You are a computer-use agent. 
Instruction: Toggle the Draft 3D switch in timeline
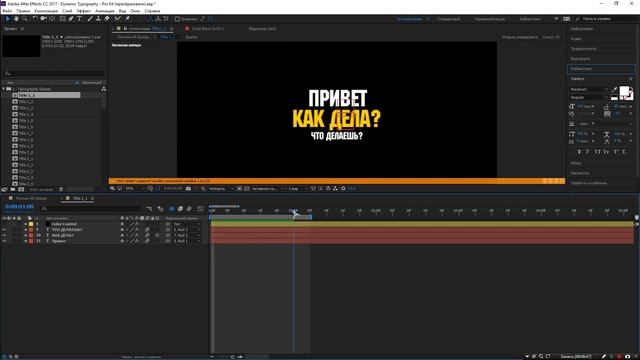[x=160, y=209]
